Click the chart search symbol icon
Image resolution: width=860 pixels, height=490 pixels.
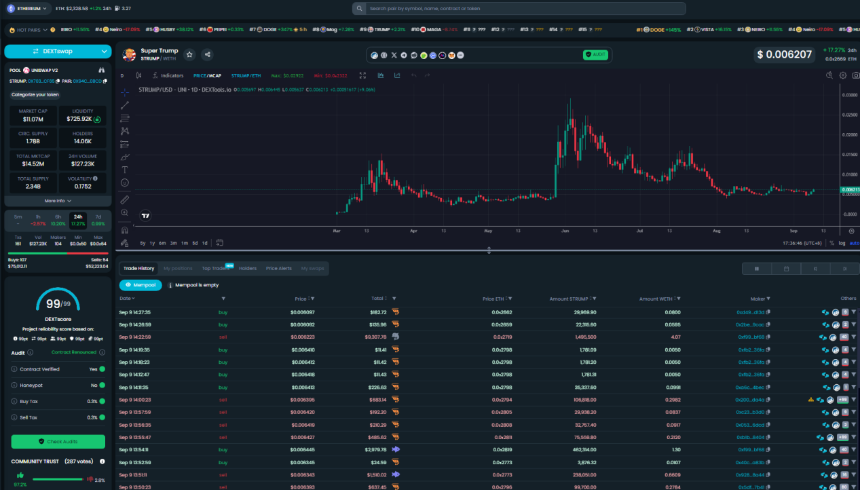[829, 76]
